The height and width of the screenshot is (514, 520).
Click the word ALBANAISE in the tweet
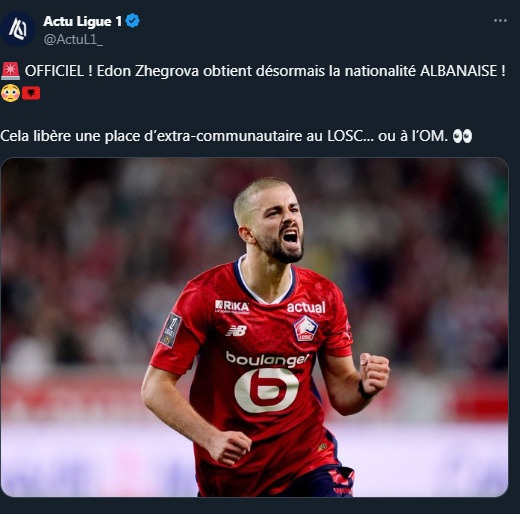(x=458, y=71)
